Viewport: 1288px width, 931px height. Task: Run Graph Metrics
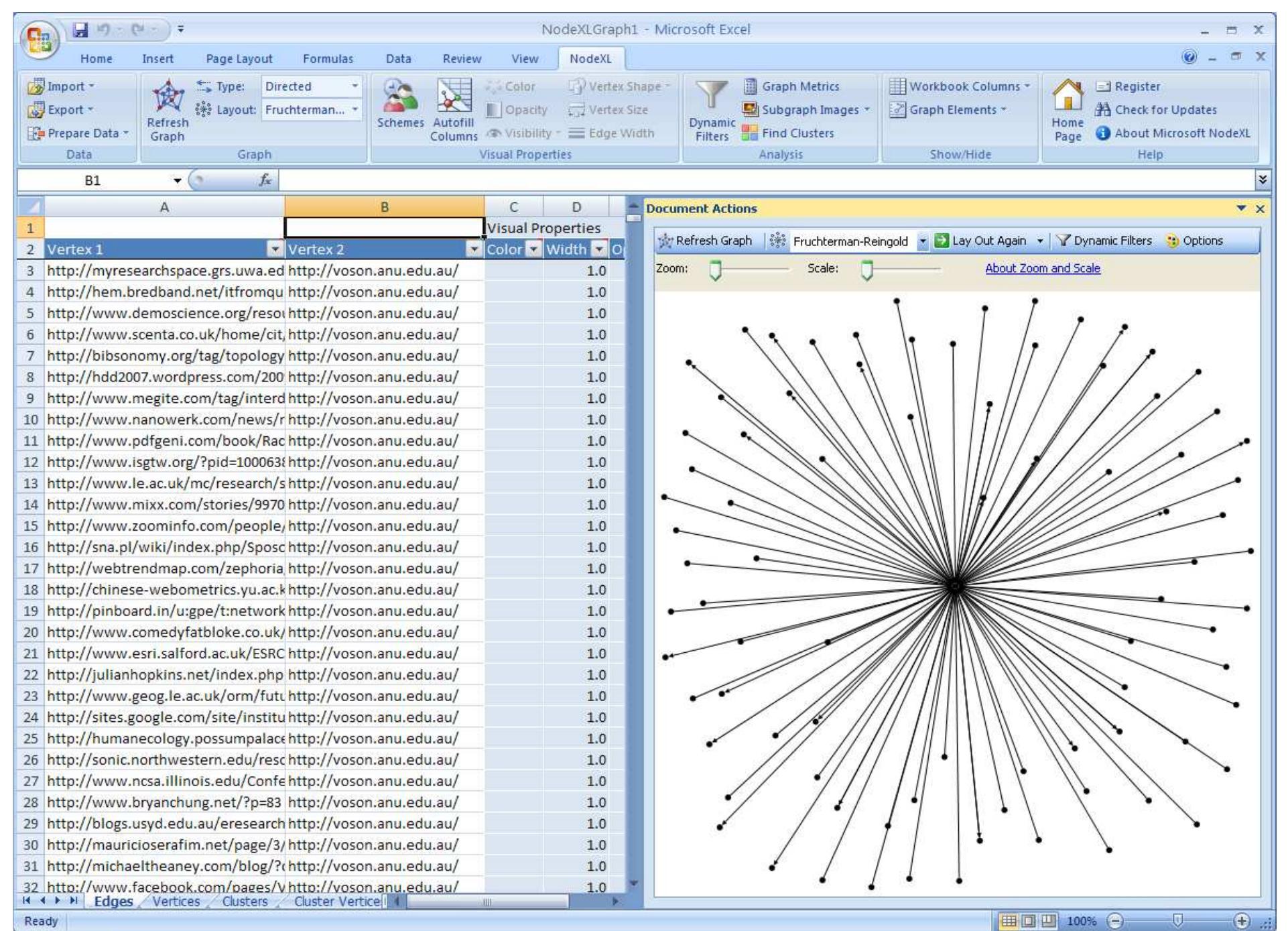tap(793, 86)
